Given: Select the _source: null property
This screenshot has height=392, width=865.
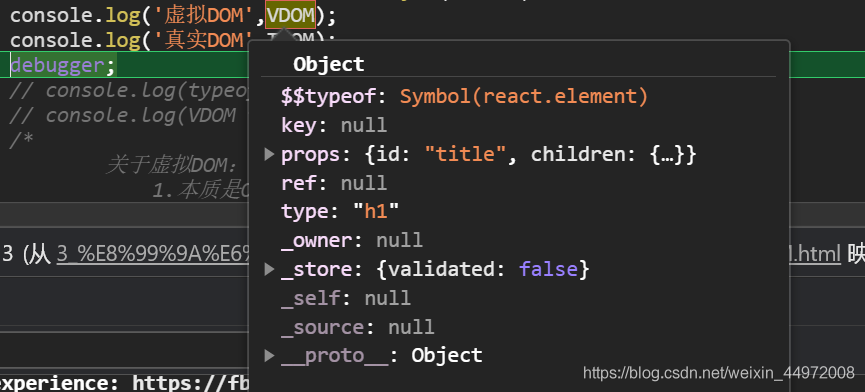Looking at the screenshot, I should 357,327.
